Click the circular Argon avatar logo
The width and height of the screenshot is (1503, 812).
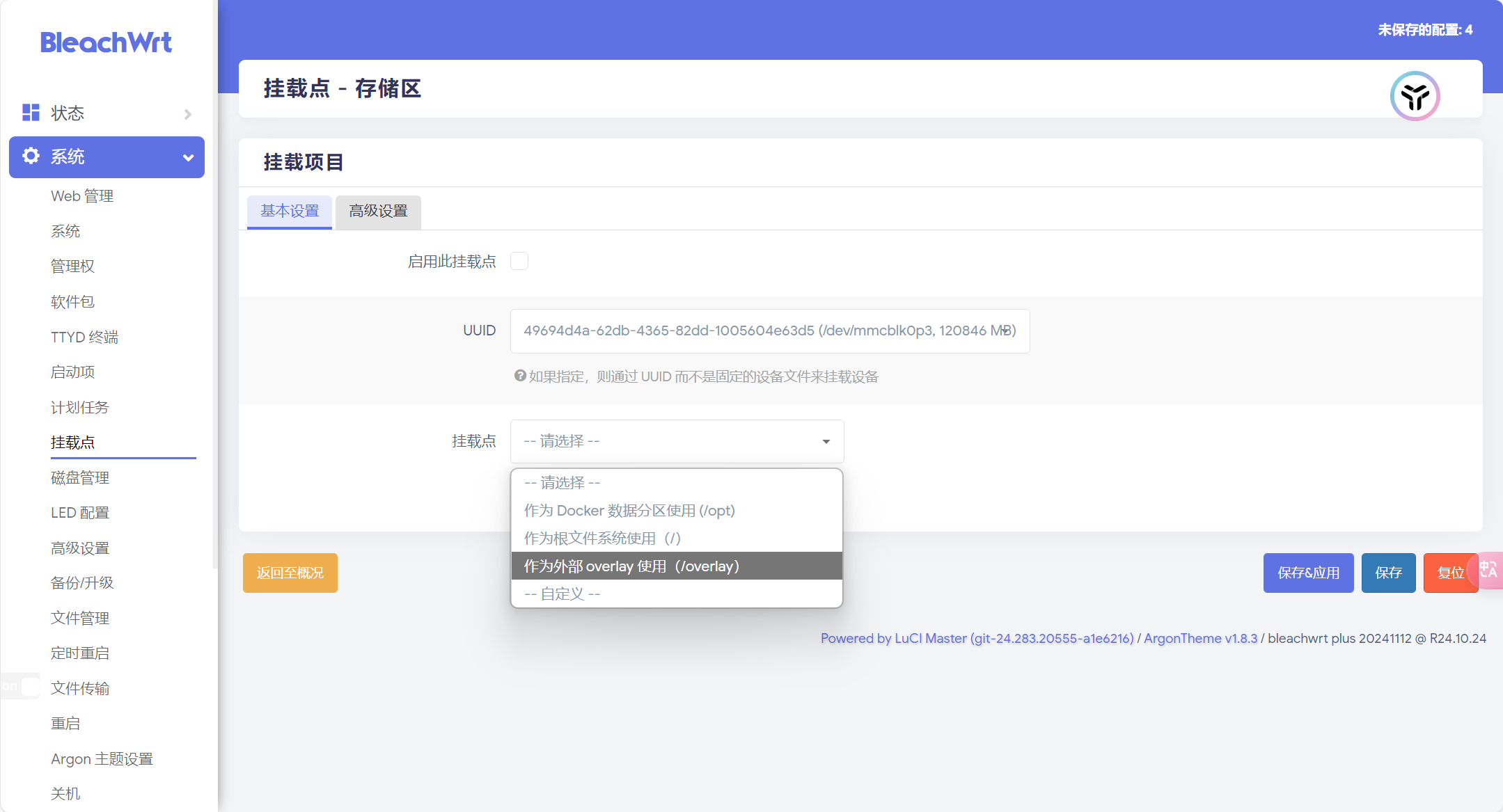1415,96
